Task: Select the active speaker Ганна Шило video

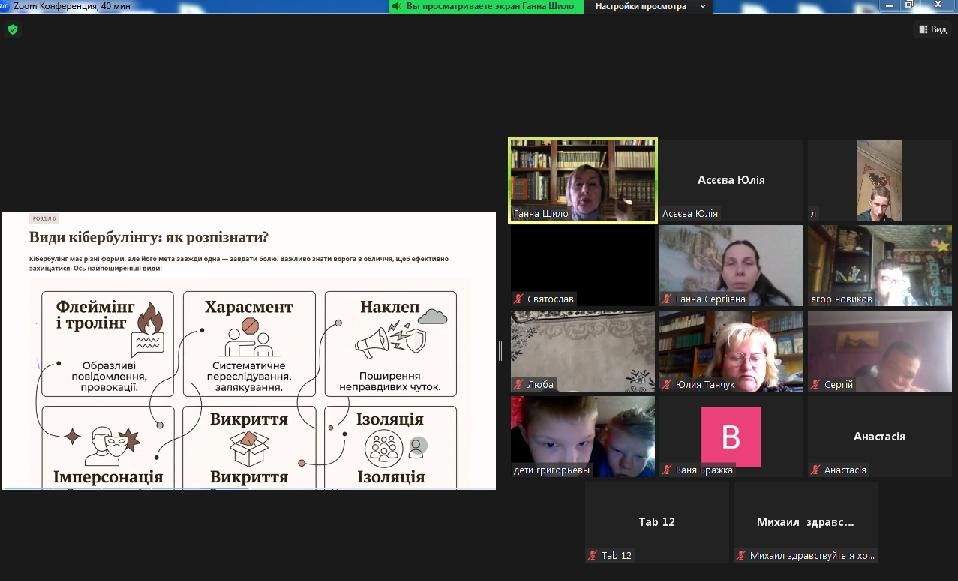Action: [x=582, y=178]
